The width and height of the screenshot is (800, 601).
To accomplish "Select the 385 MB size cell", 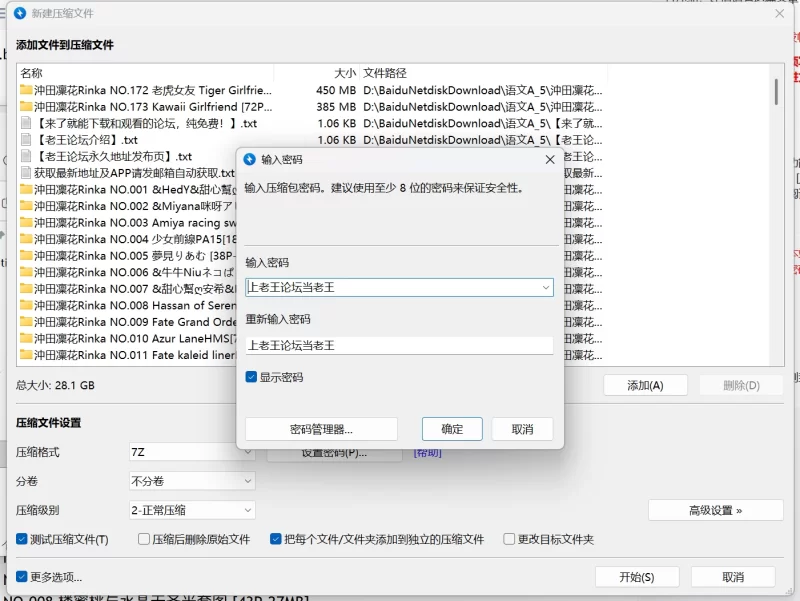I will click(x=336, y=107).
